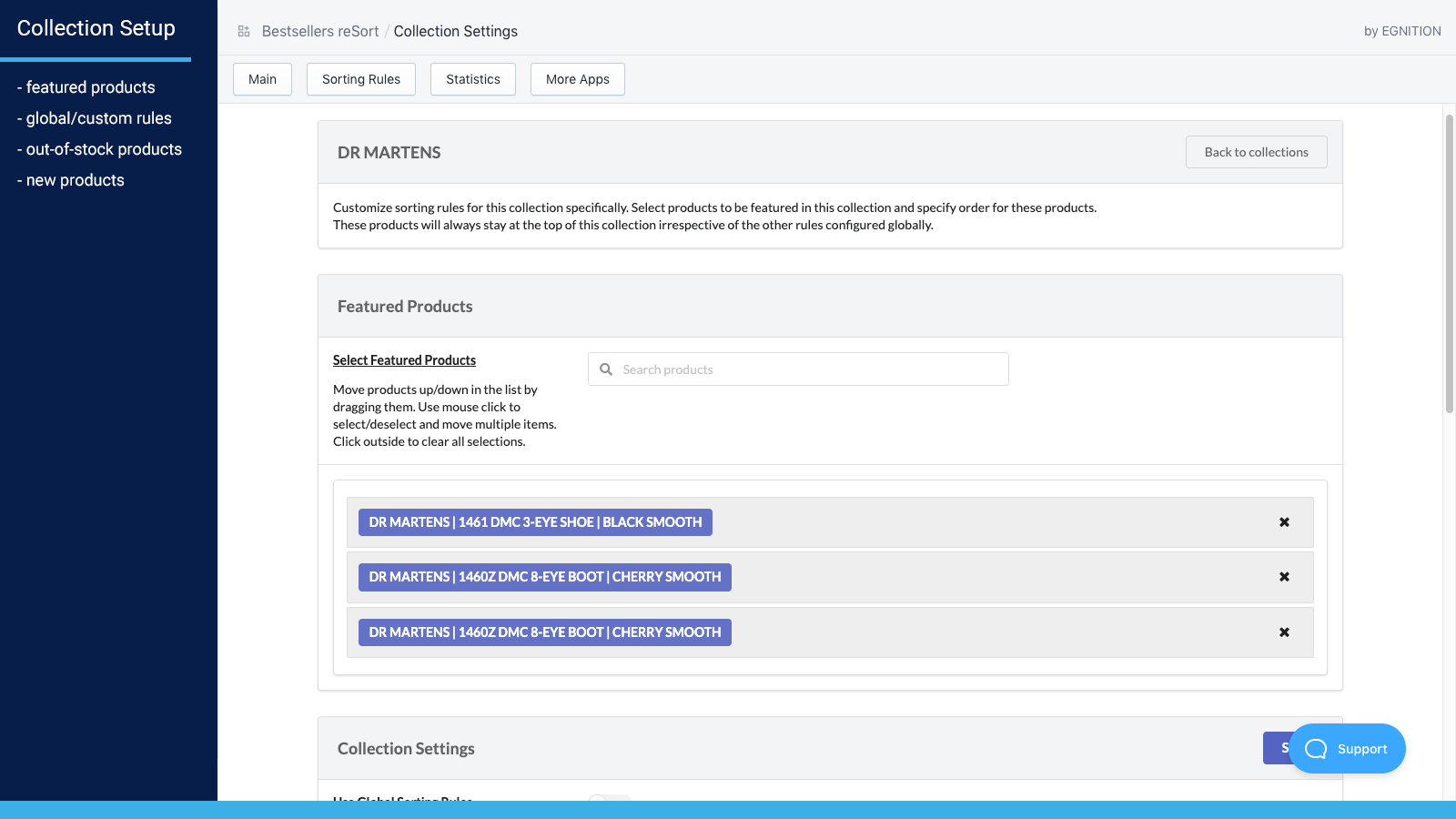Click the Collection Setup sidebar heading
Viewport: 1456px width, 819px height.
click(x=96, y=28)
